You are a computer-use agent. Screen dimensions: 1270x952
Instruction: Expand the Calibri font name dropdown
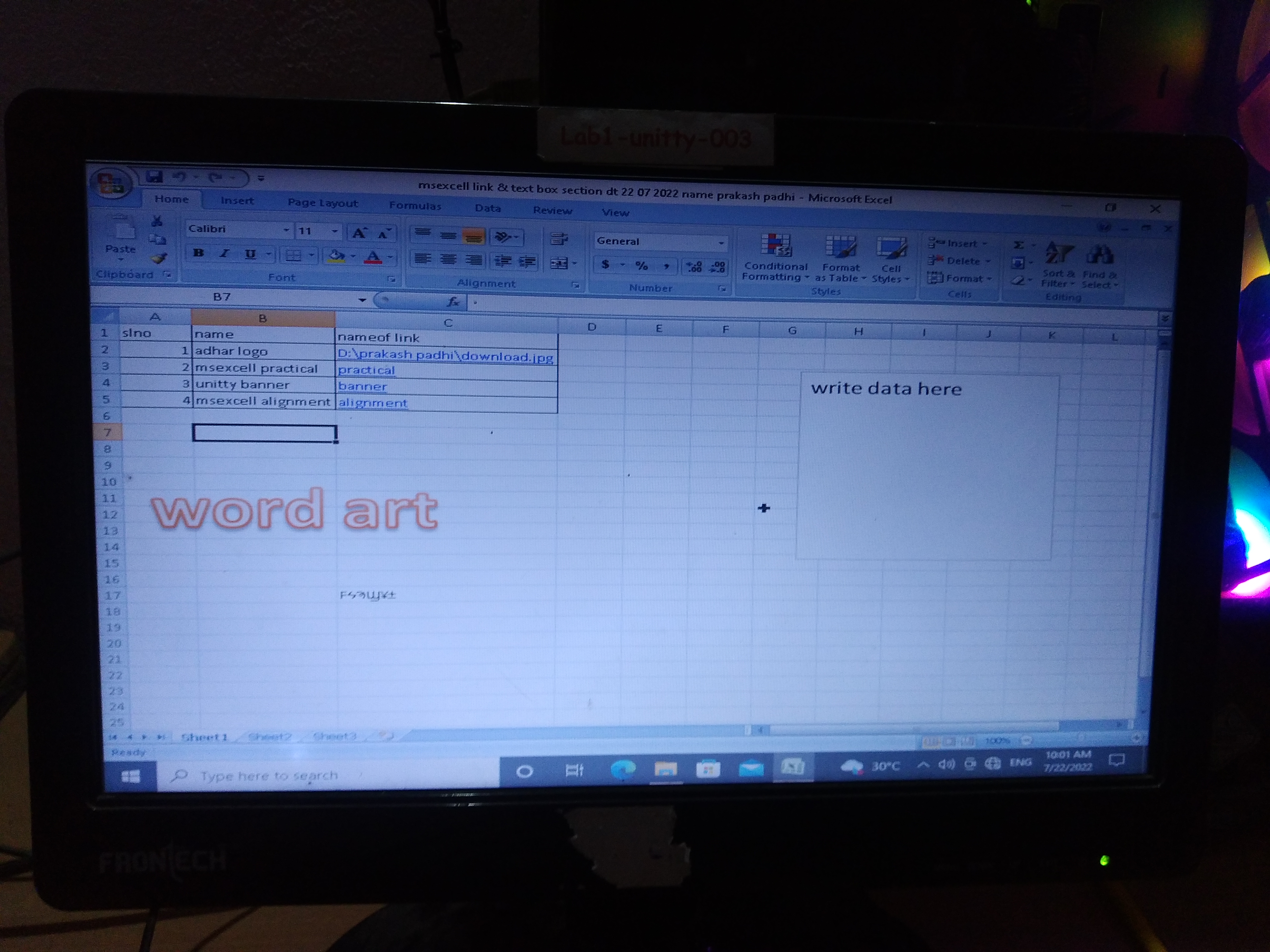pos(286,230)
